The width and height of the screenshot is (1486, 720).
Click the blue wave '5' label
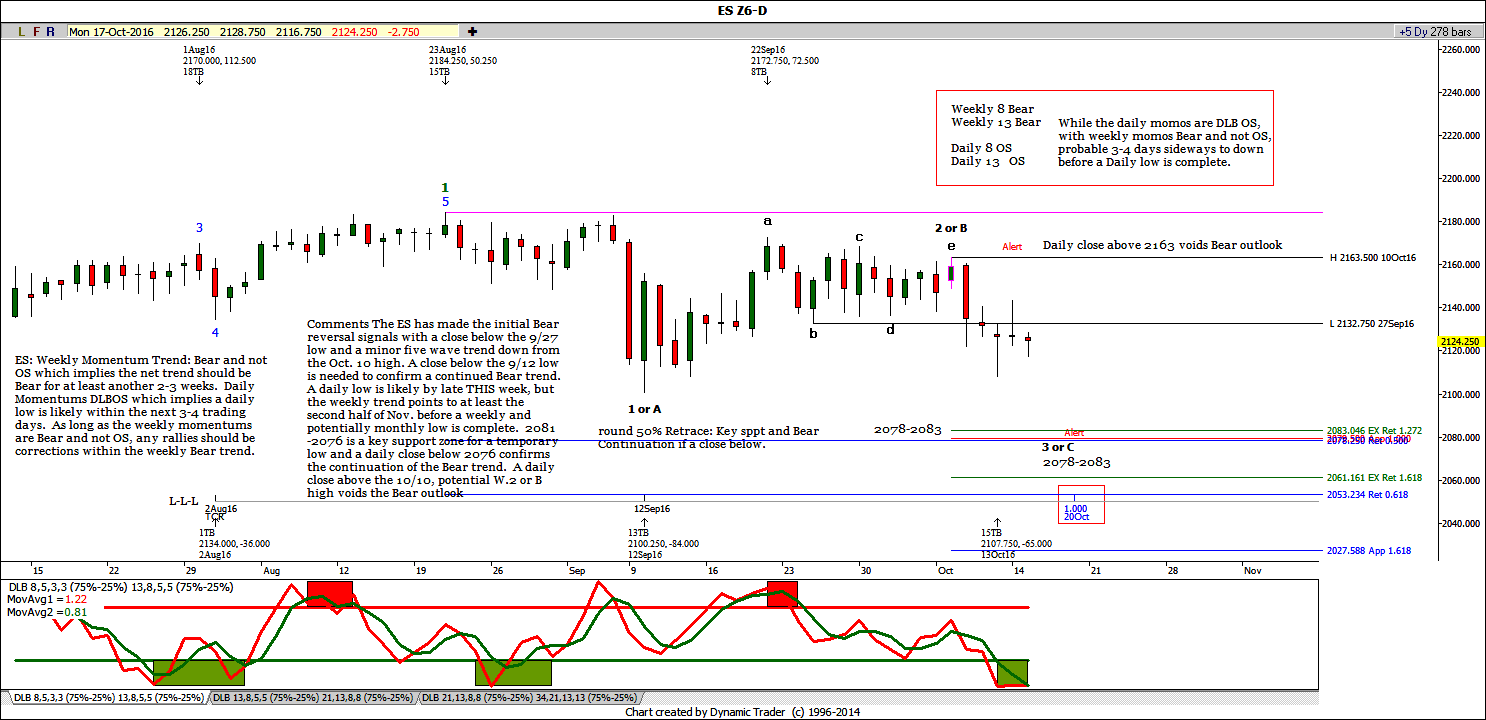(445, 202)
